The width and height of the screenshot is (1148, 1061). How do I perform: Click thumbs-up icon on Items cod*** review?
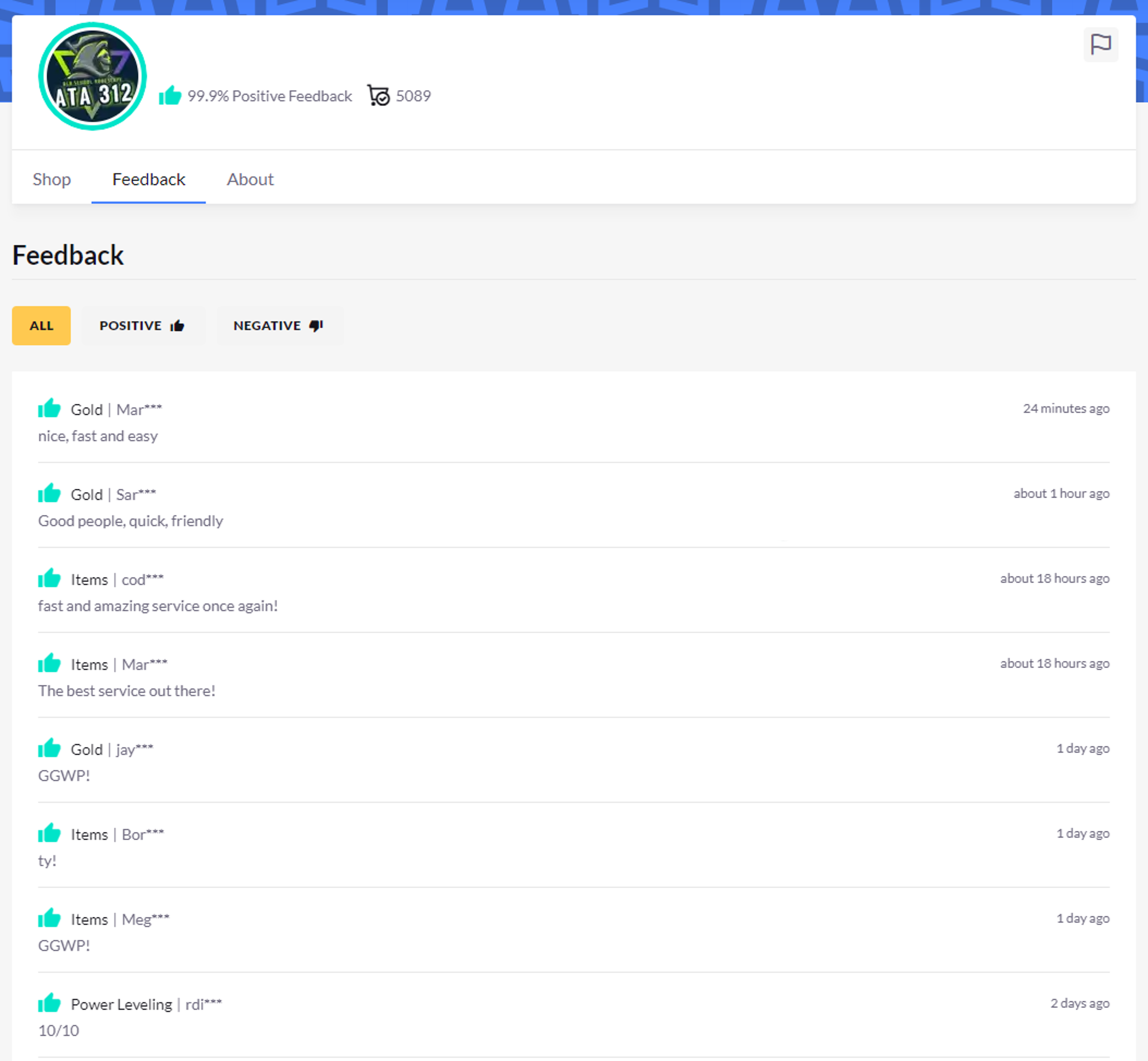(50, 578)
